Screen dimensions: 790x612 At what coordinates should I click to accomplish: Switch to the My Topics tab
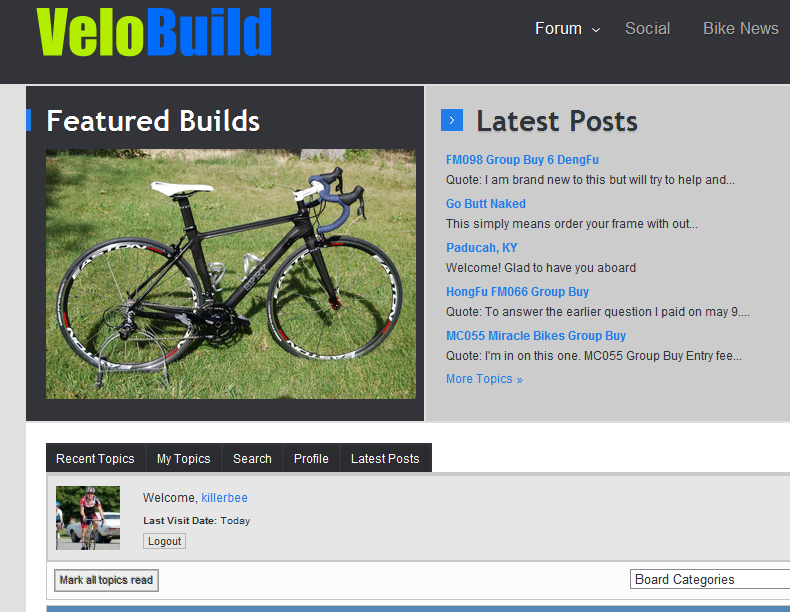coord(183,458)
